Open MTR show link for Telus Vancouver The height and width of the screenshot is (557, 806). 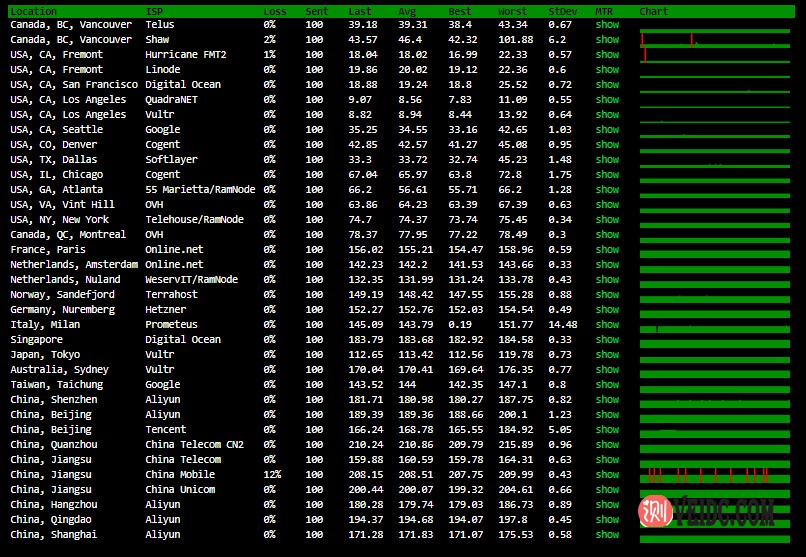pyautogui.click(x=607, y=24)
